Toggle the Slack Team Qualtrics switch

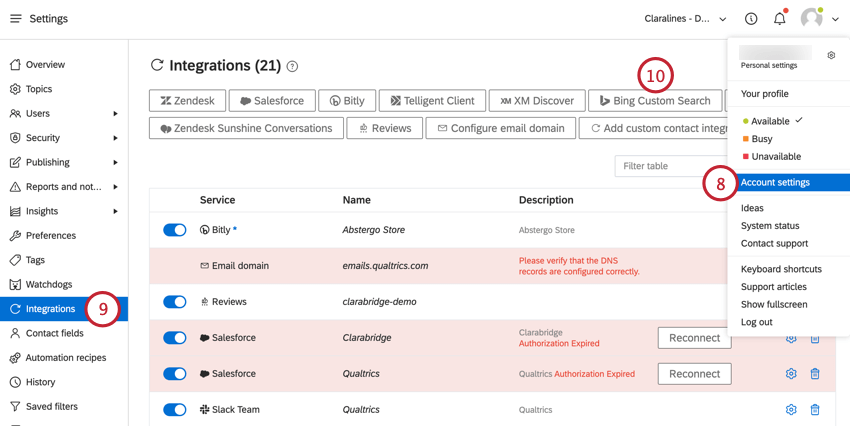(175, 409)
